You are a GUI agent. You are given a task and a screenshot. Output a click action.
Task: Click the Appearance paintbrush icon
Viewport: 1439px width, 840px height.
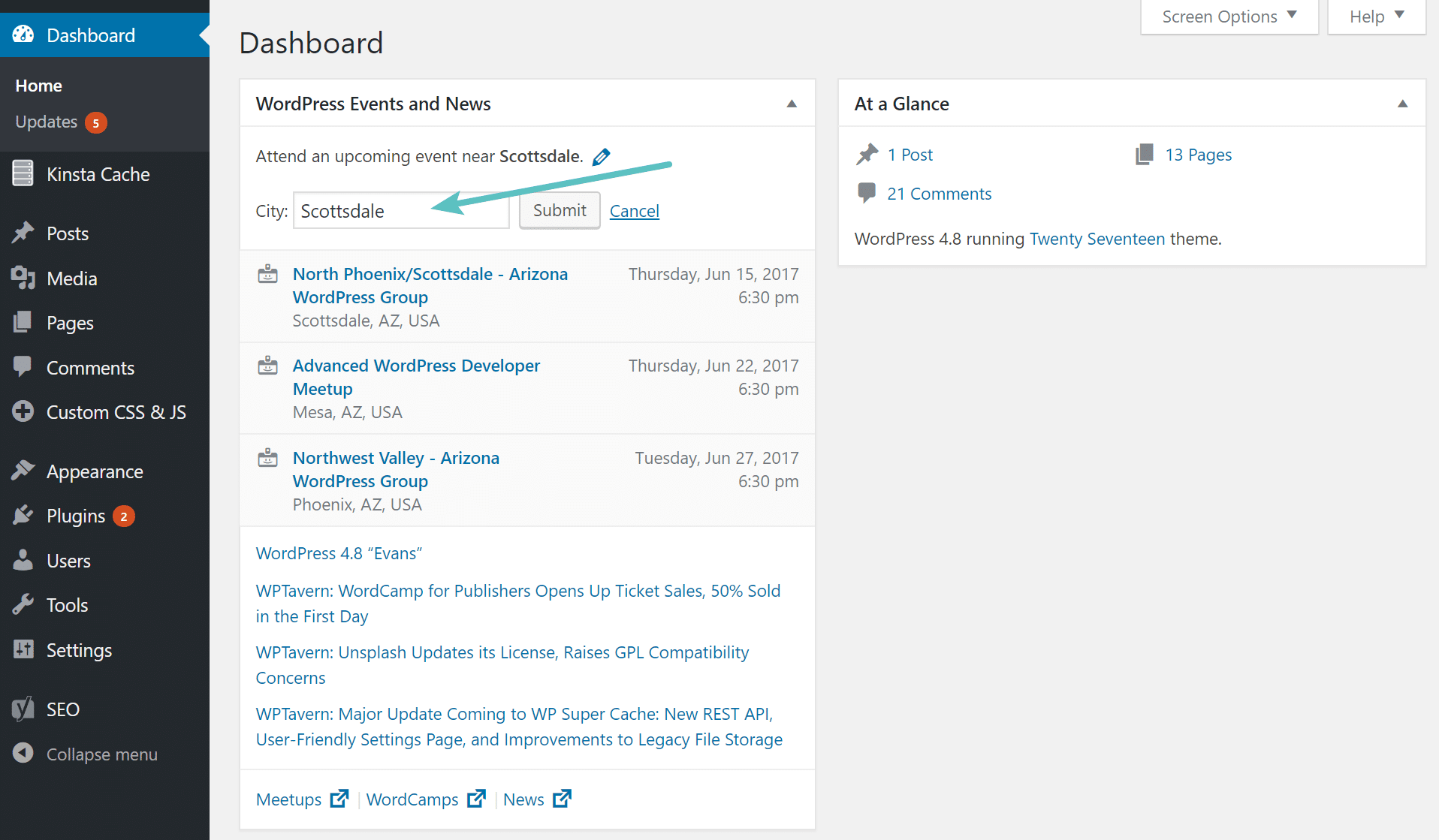(x=23, y=471)
